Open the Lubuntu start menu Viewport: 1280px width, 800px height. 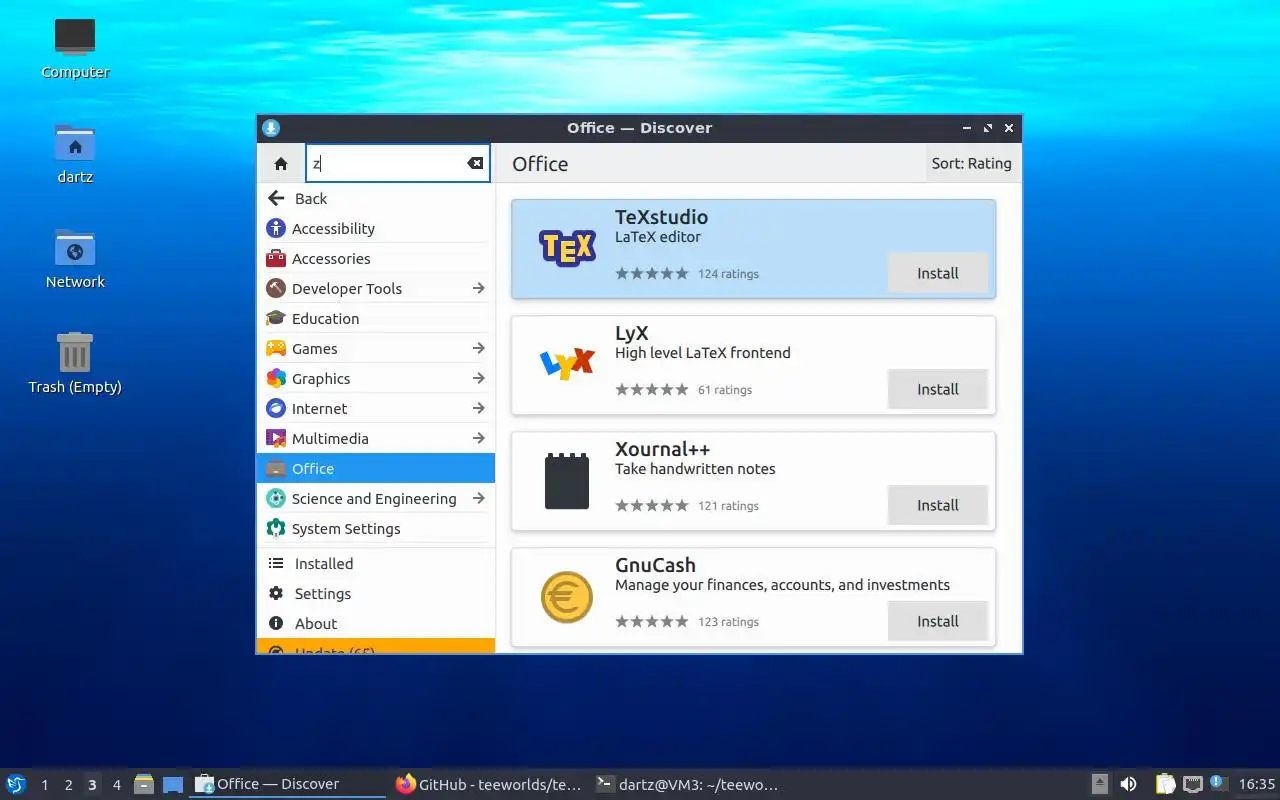pos(16,784)
